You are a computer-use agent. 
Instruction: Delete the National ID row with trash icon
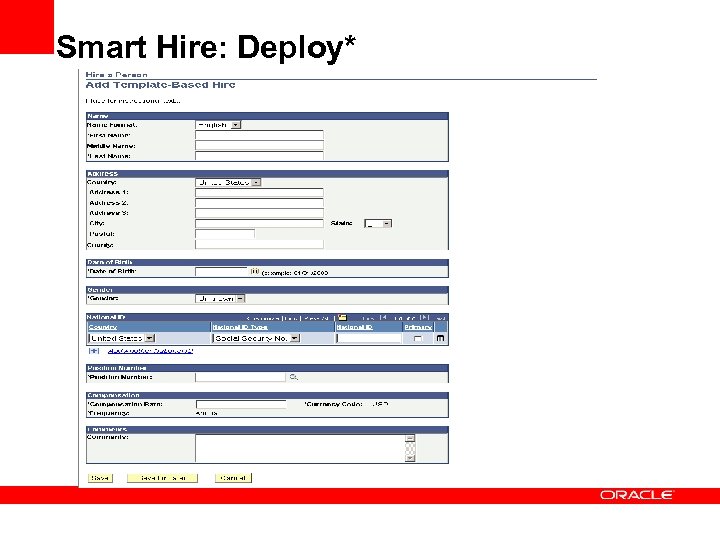coord(440,338)
